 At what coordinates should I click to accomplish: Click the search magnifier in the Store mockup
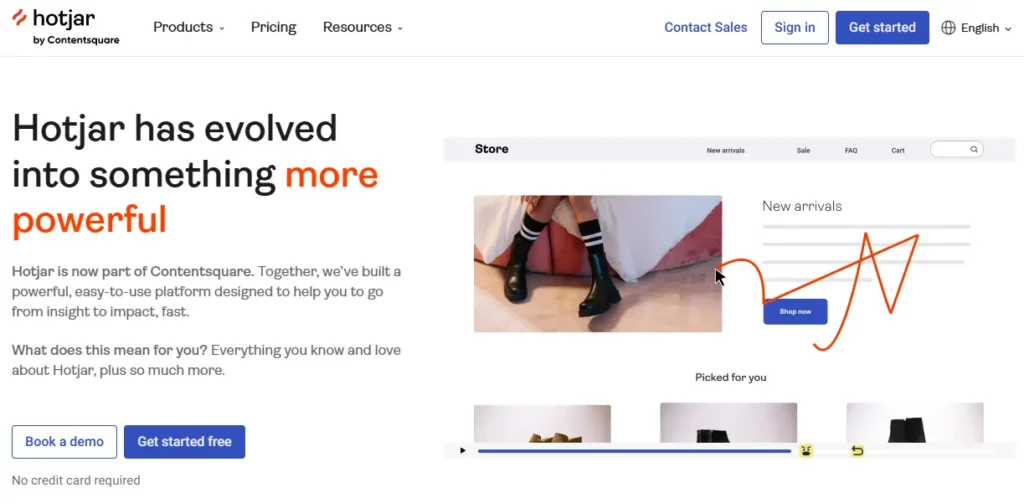(974, 150)
